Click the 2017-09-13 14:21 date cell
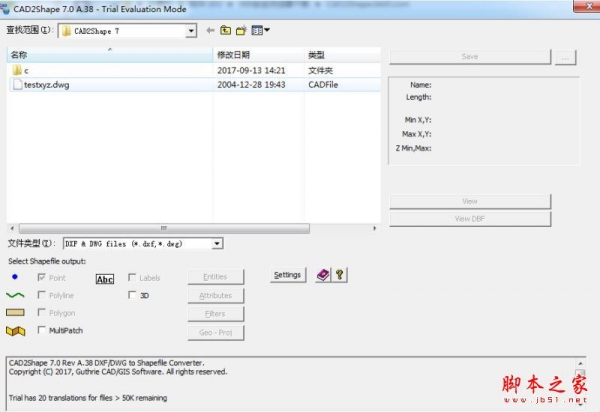 tap(251, 70)
